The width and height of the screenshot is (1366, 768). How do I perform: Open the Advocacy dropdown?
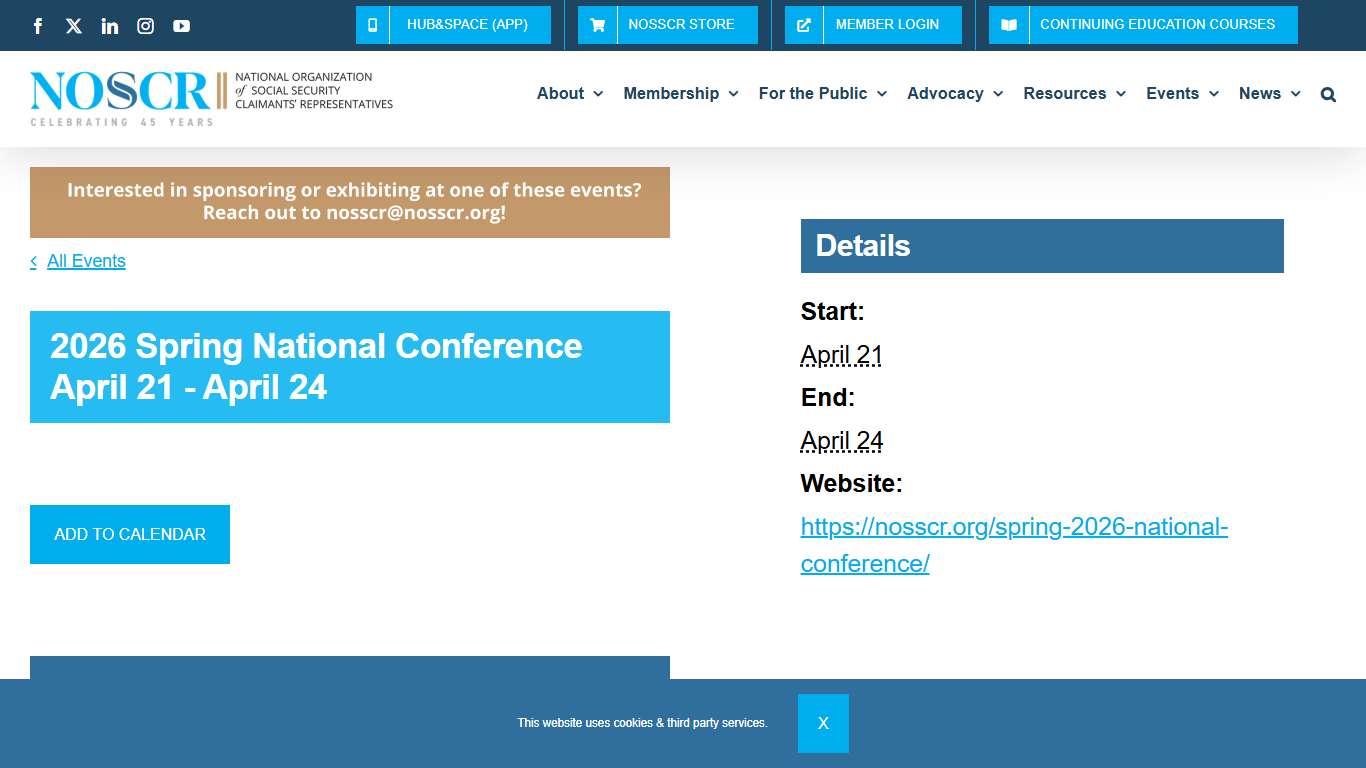tap(953, 93)
